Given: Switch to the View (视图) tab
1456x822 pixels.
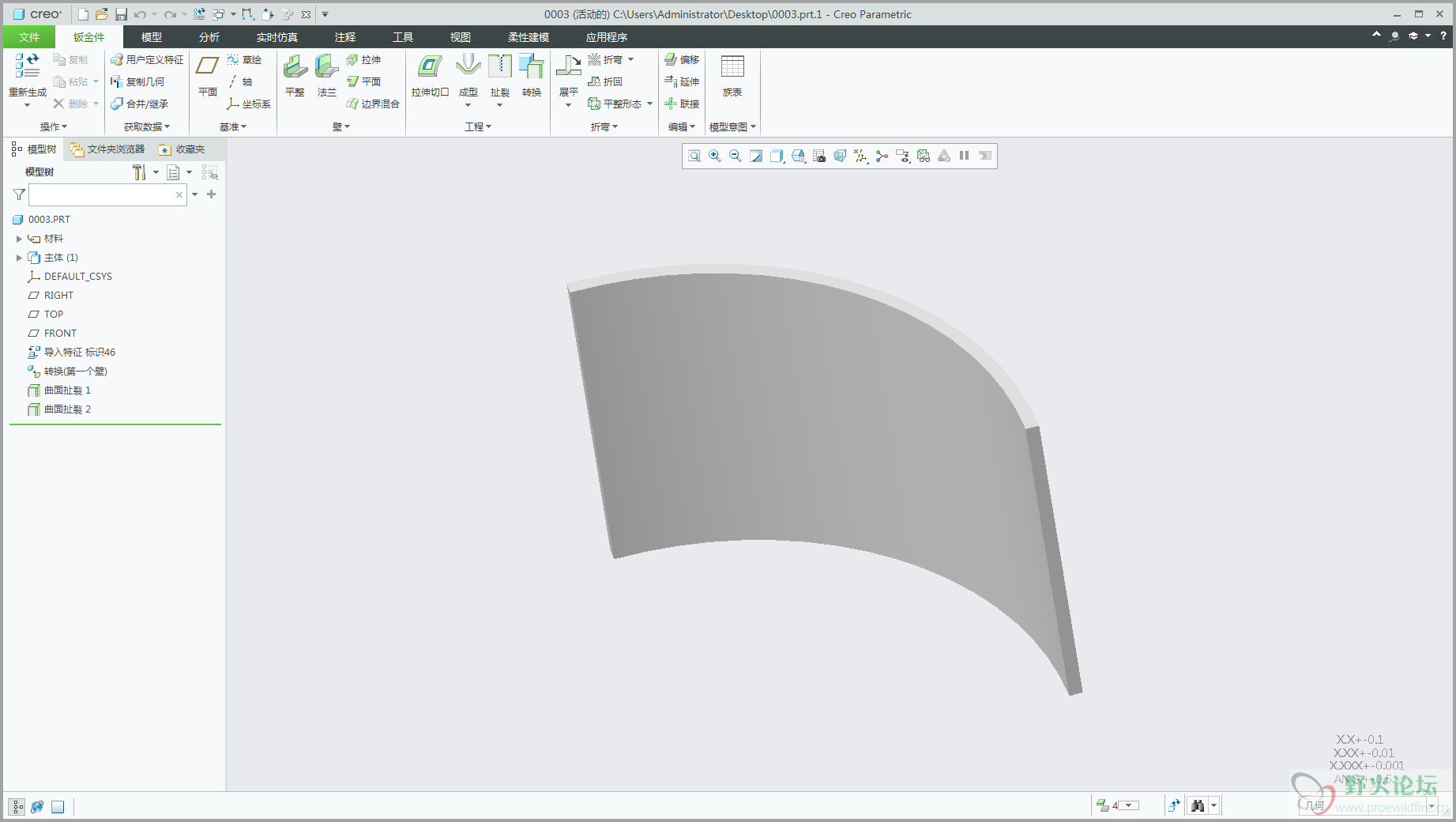Looking at the screenshot, I should coord(461,37).
